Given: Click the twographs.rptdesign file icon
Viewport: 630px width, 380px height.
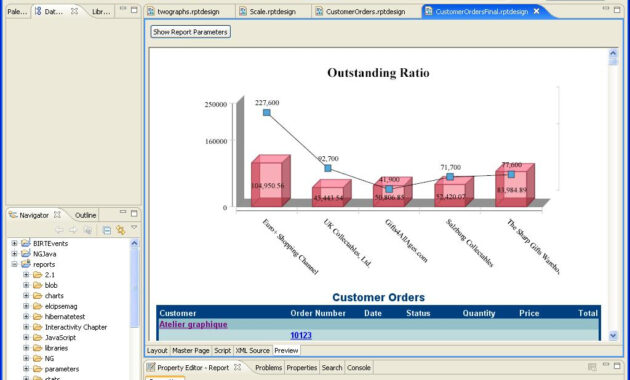Looking at the screenshot, I should pos(151,11).
